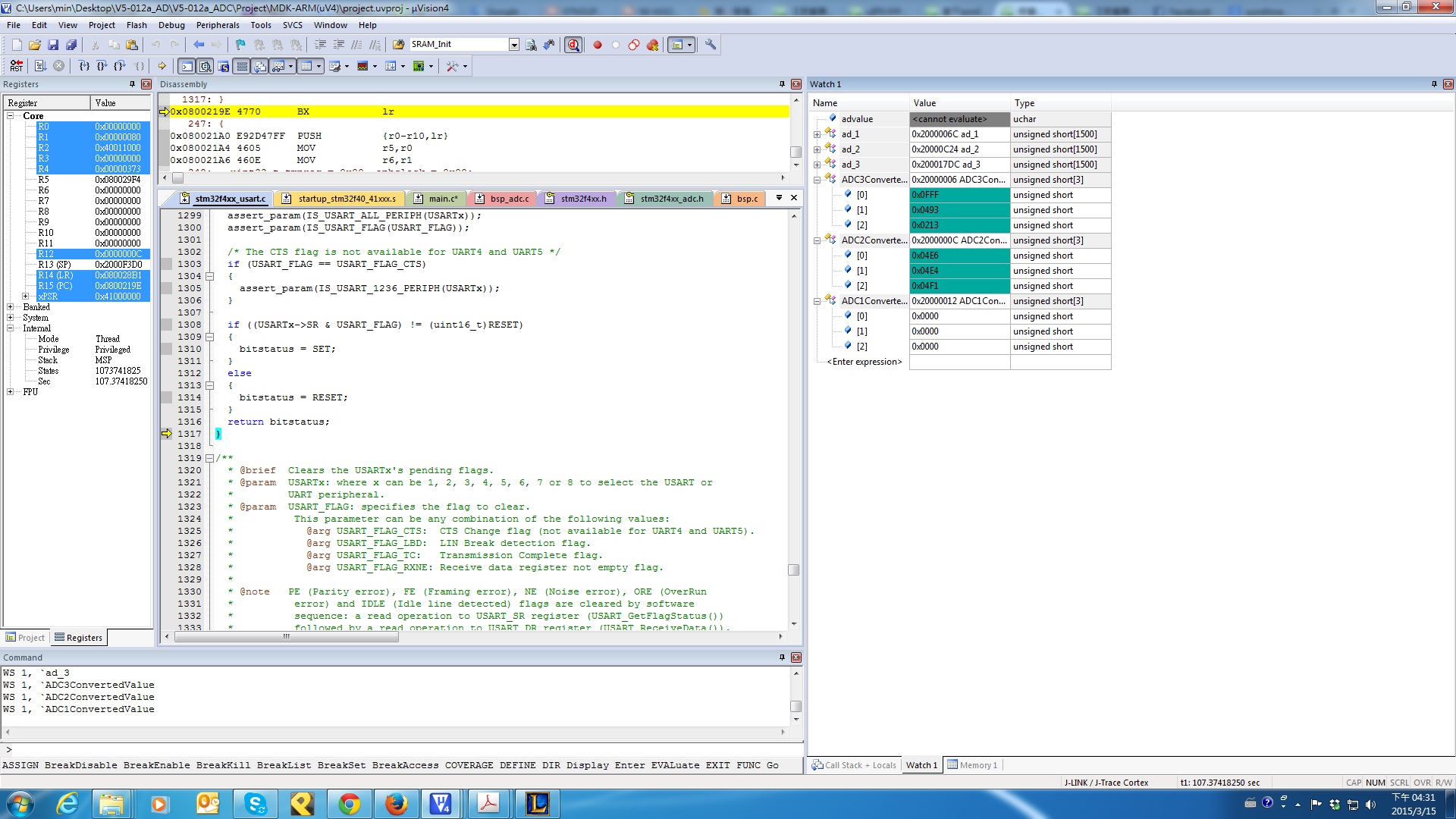Open Windows Start menu

pyautogui.click(x=20, y=804)
